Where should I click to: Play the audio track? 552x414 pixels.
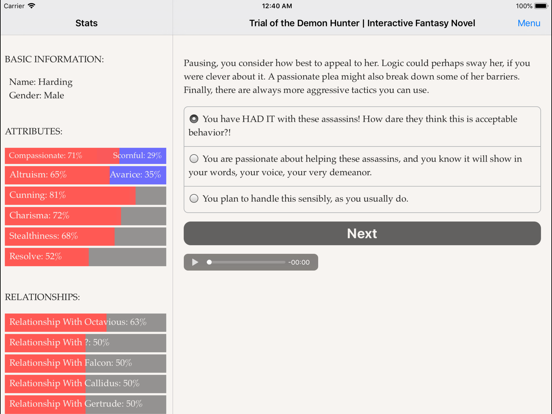[x=195, y=262]
